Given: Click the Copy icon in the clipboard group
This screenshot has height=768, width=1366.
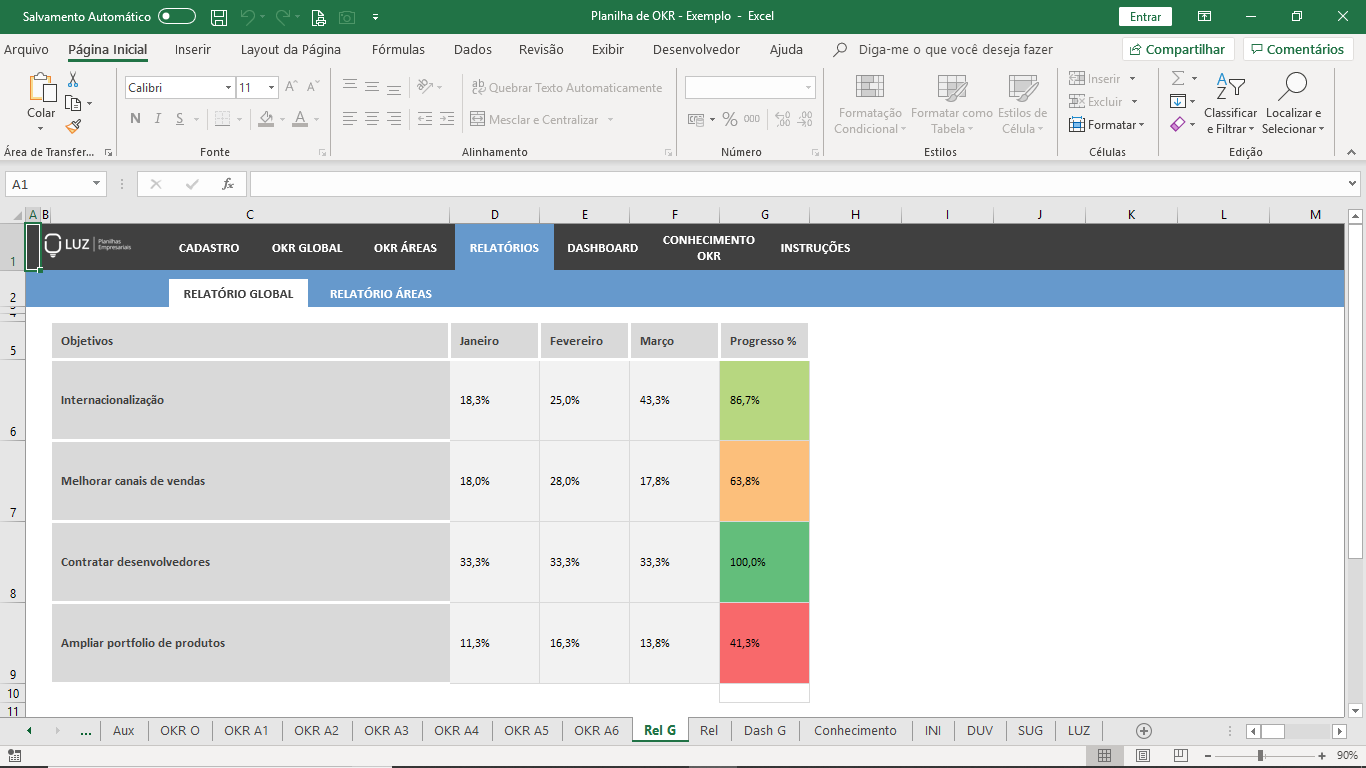Looking at the screenshot, I should point(73,103).
